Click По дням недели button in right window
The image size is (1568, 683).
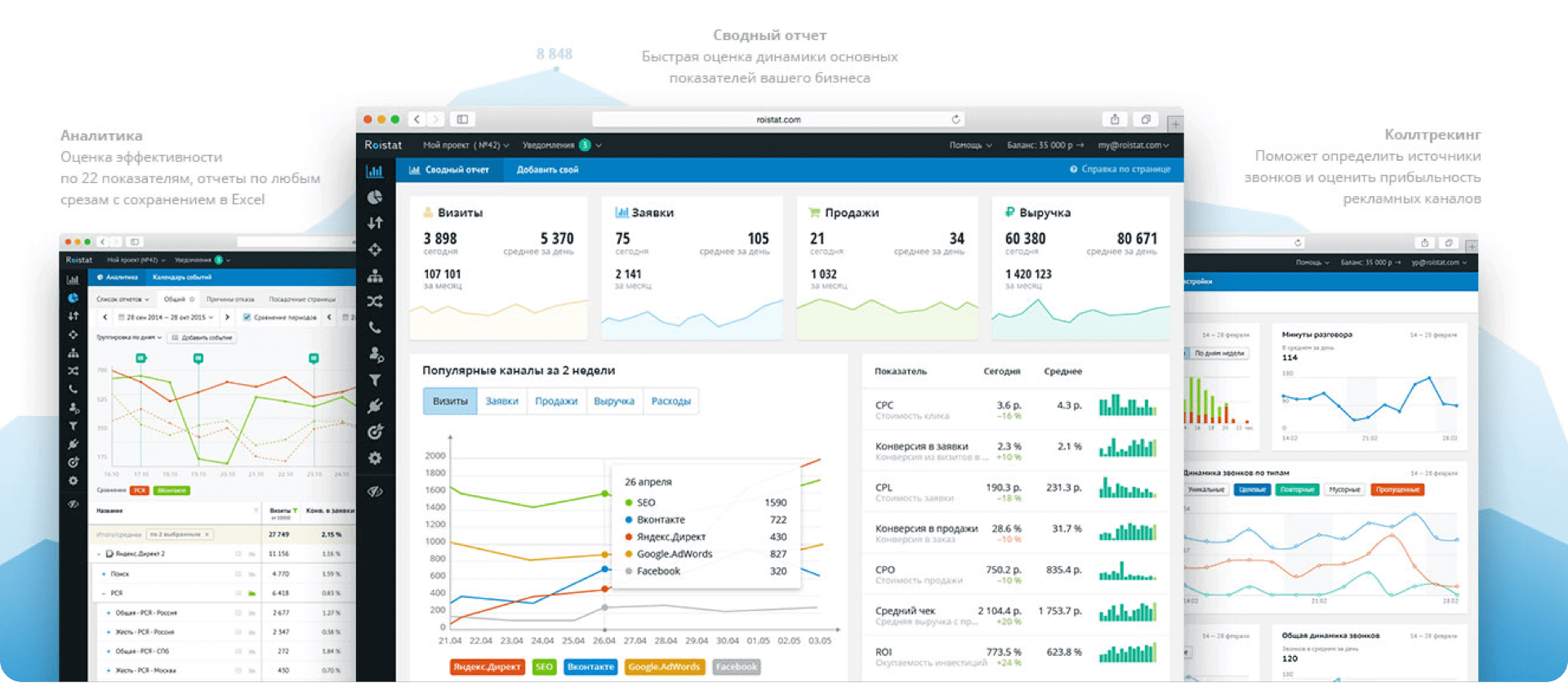1218,353
